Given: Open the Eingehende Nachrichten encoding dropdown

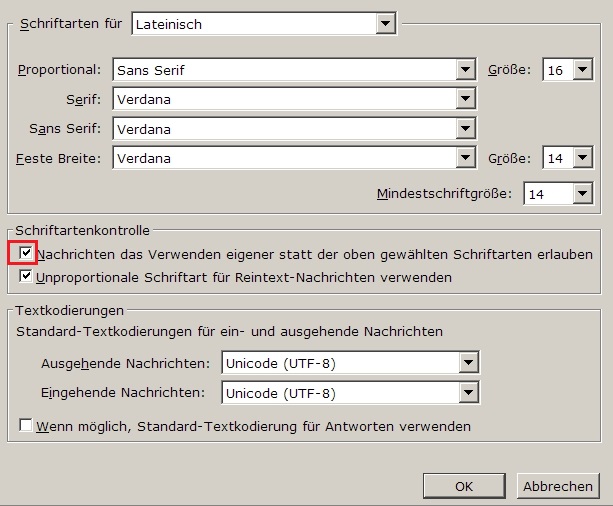Looking at the screenshot, I should (467, 393).
